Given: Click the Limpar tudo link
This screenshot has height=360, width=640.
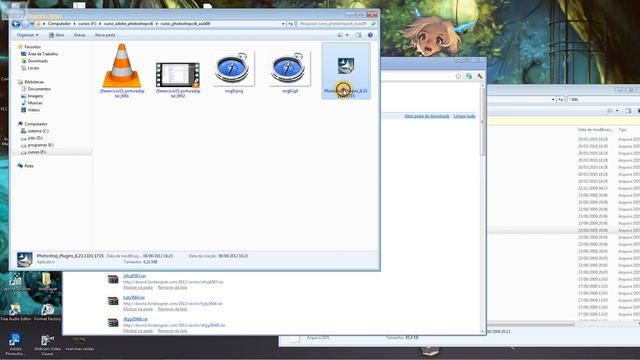Looking at the screenshot, I should pos(464,116).
